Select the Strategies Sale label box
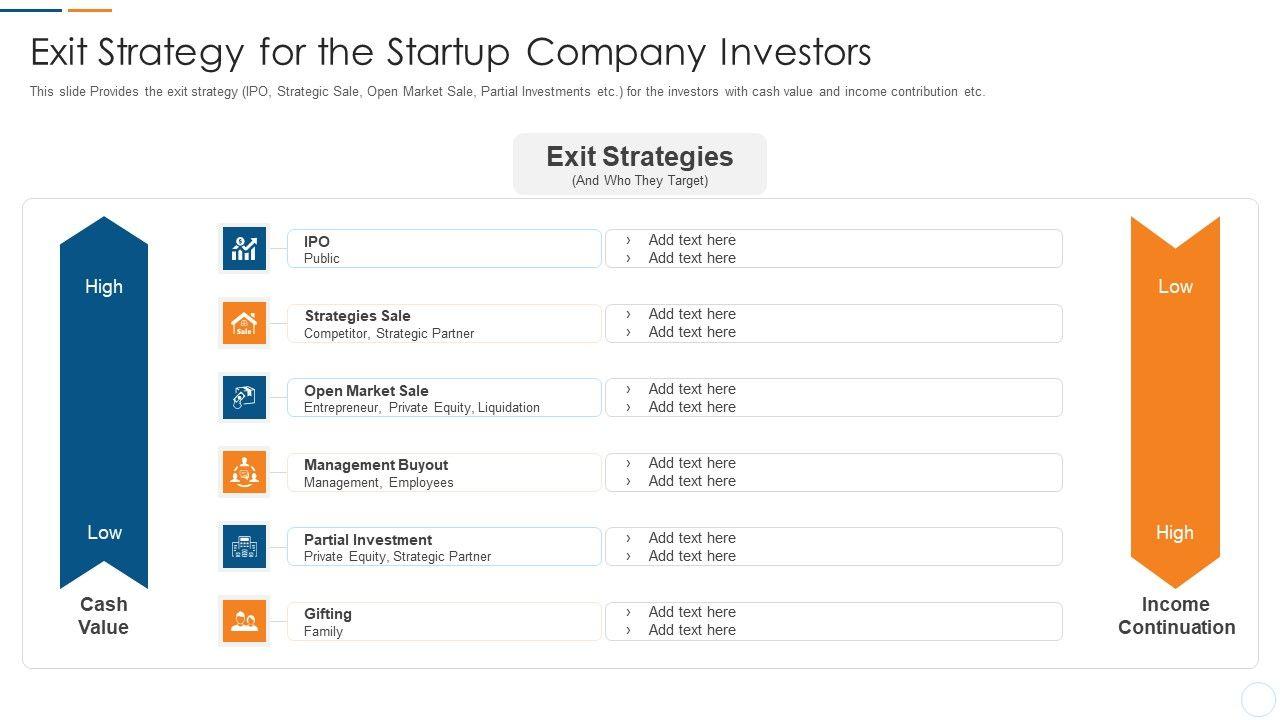 coord(444,324)
